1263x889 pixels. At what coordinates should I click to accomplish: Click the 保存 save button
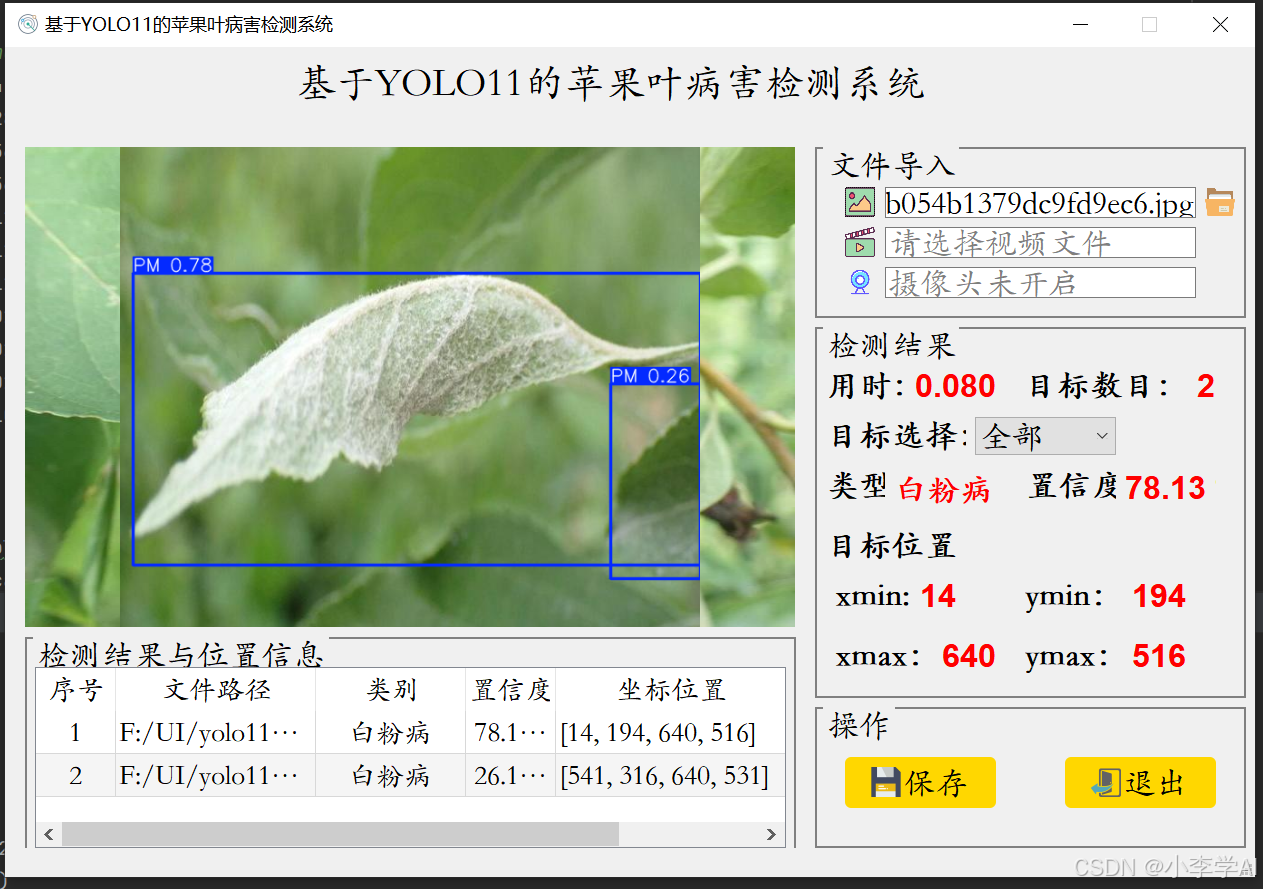tap(920, 782)
